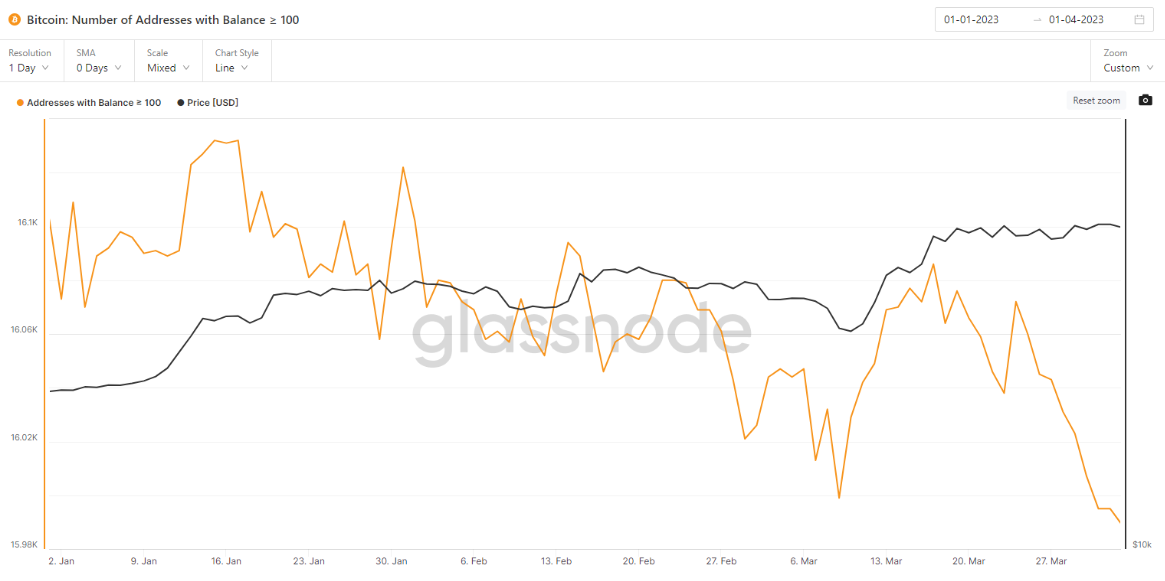Click the end date 01-04-2023 field

[1077, 20]
